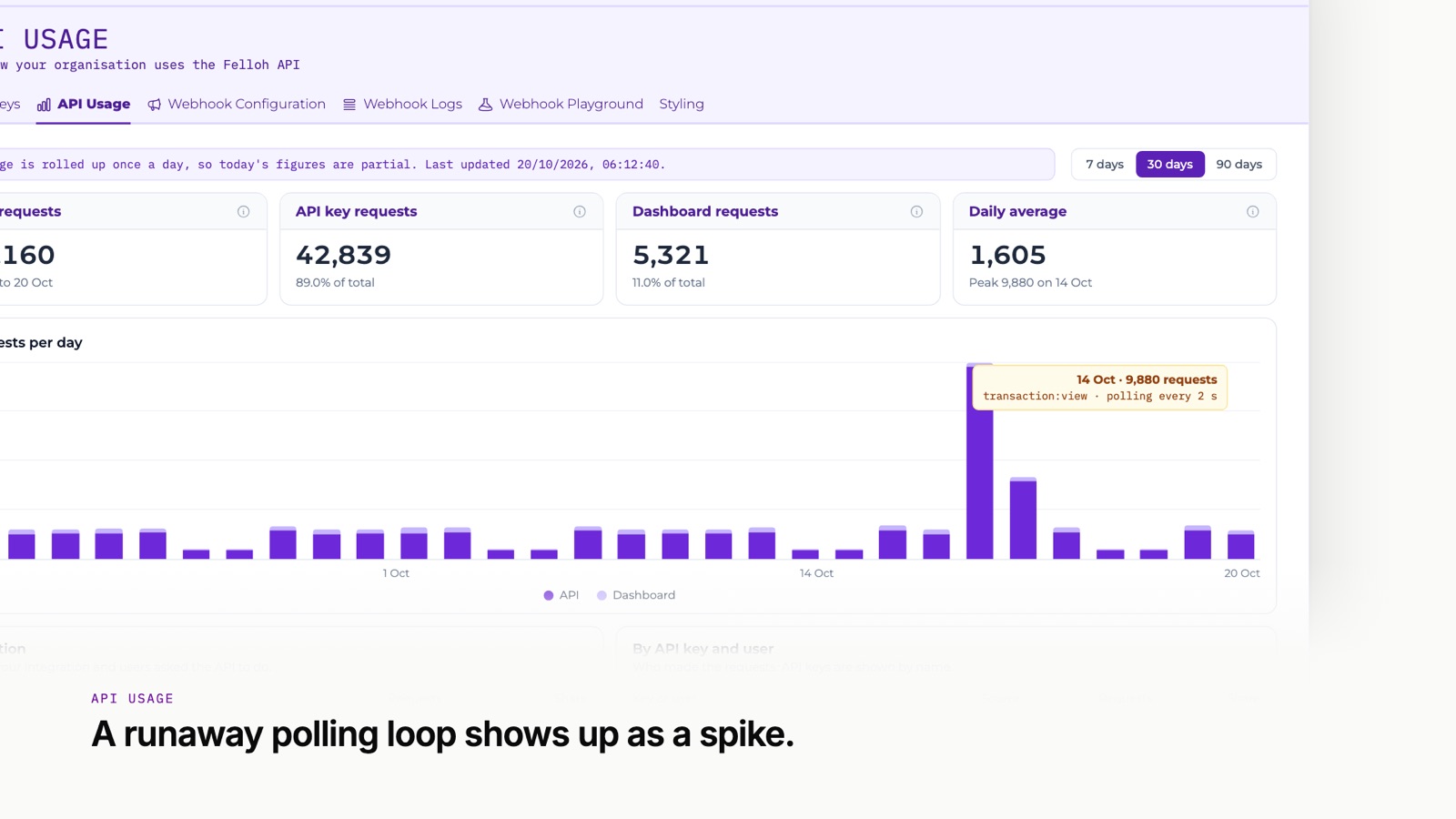Show info for Daily average

click(1253, 212)
